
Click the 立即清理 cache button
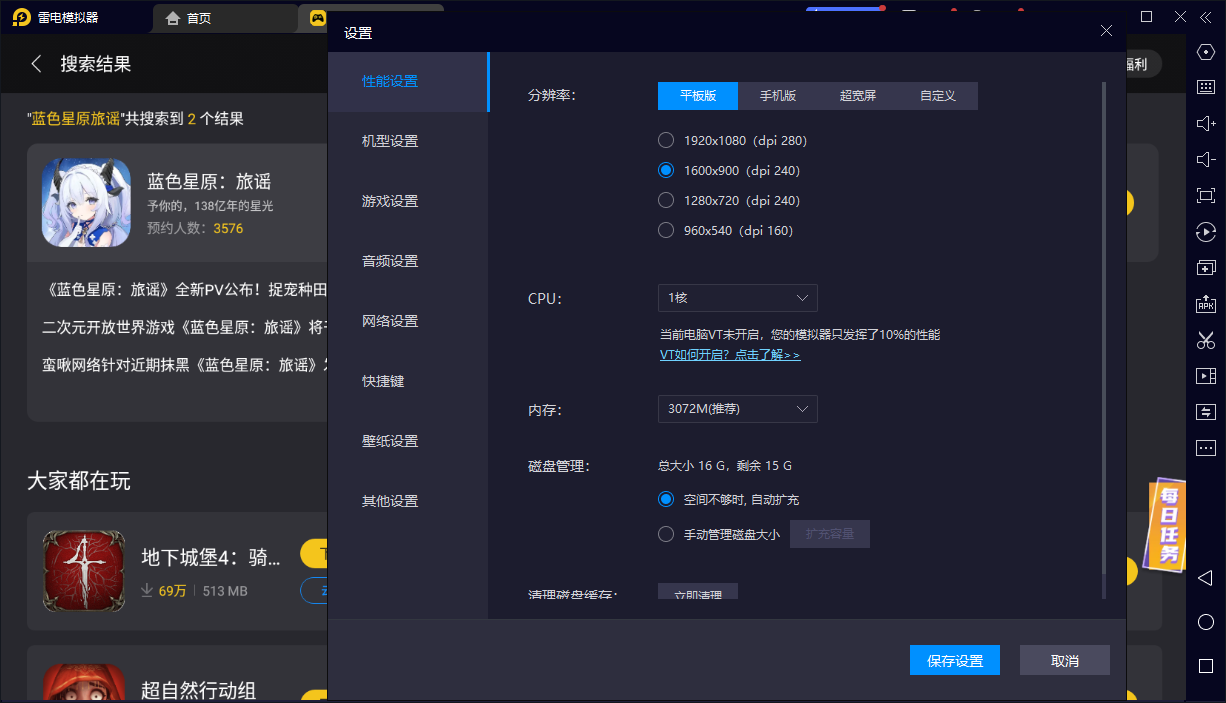pos(698,591)
